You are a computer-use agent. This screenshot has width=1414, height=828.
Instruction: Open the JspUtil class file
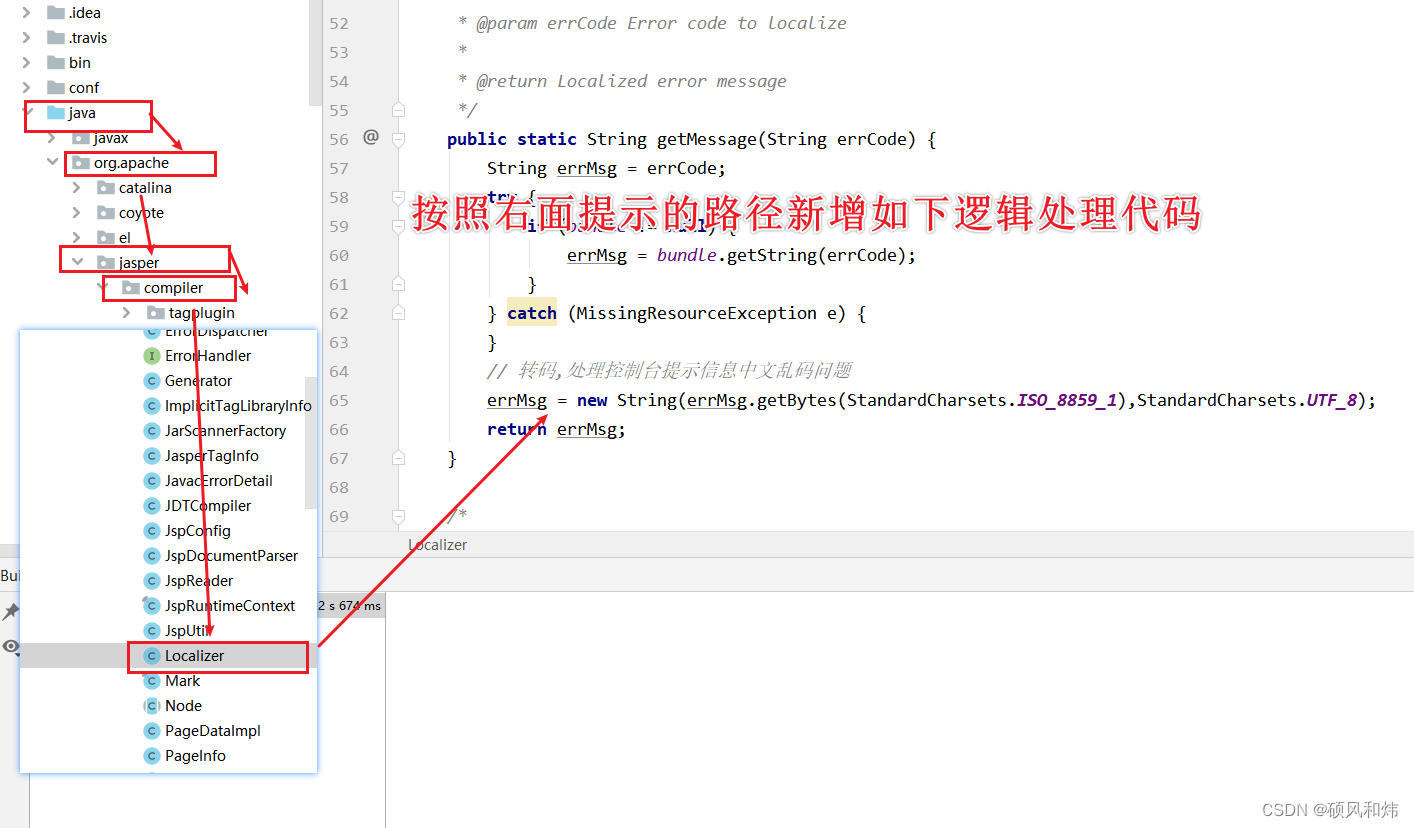click(x=187, y=631)
